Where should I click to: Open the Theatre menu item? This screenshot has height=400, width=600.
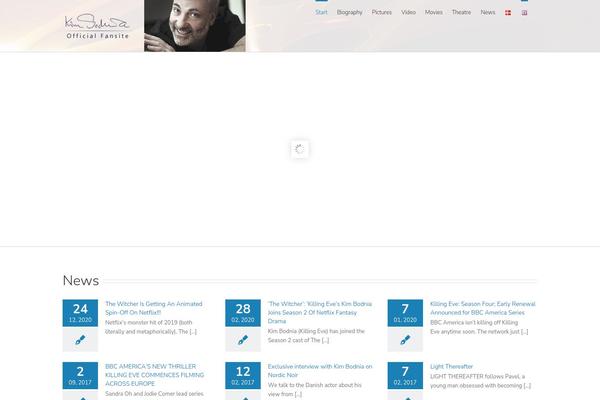[x=461, y=12]
